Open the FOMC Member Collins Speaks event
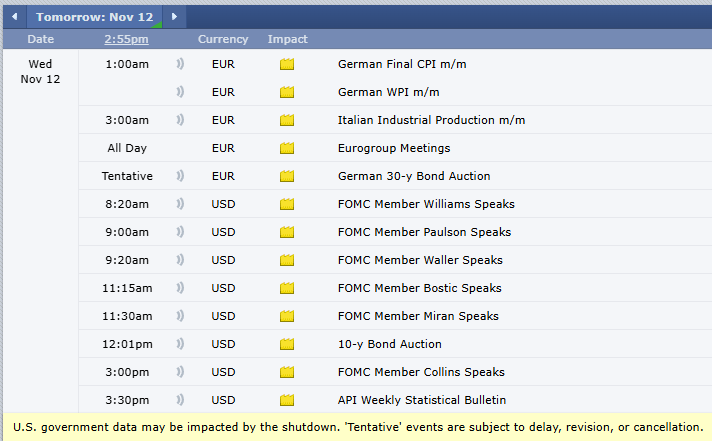The image size is (712, 441). [x=421, y=372]
